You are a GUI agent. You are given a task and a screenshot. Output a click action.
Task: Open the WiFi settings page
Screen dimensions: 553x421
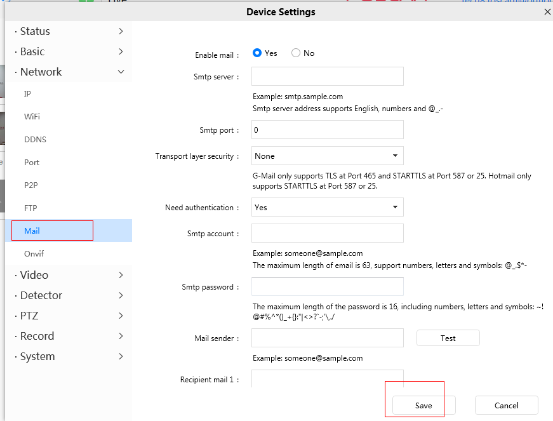32,116
